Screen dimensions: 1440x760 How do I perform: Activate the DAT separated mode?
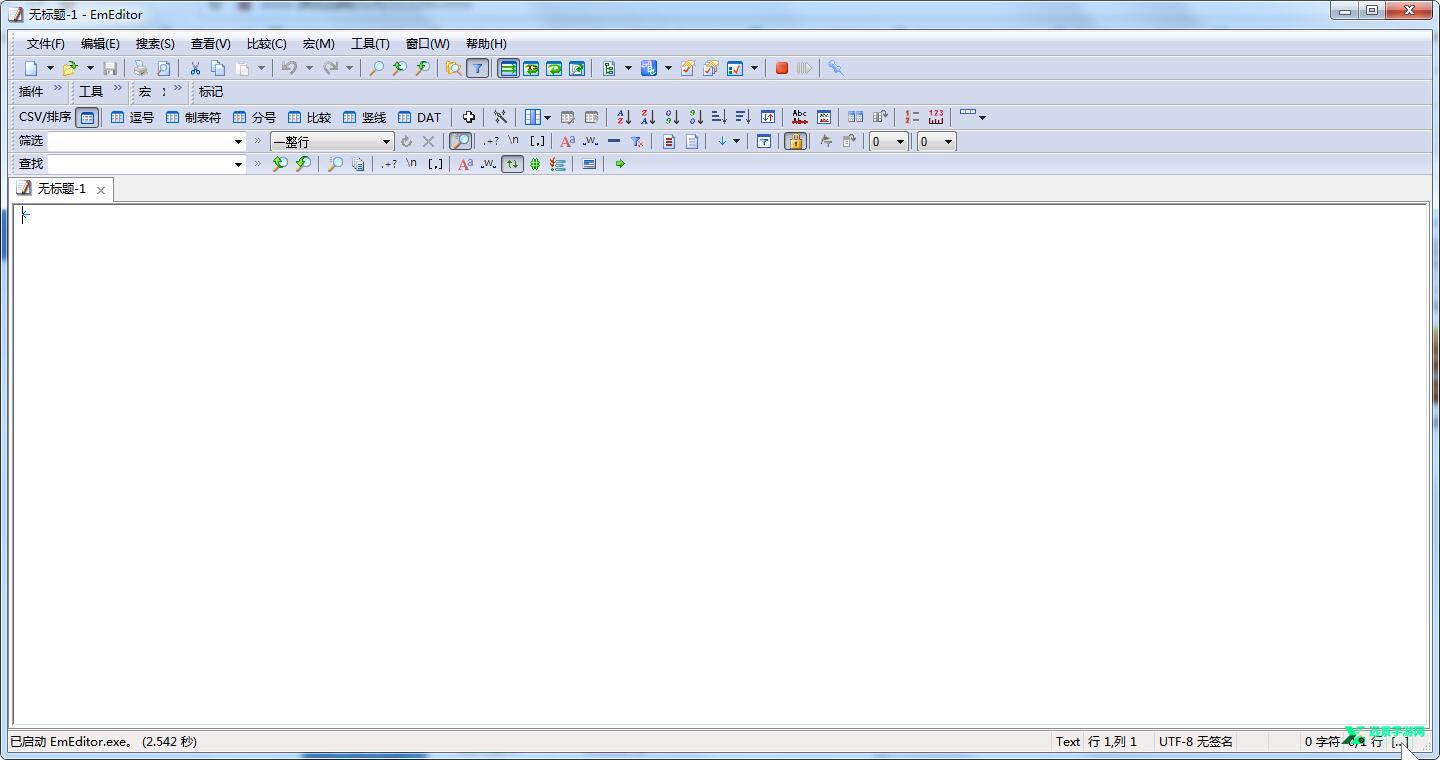[x=419, y=116]
